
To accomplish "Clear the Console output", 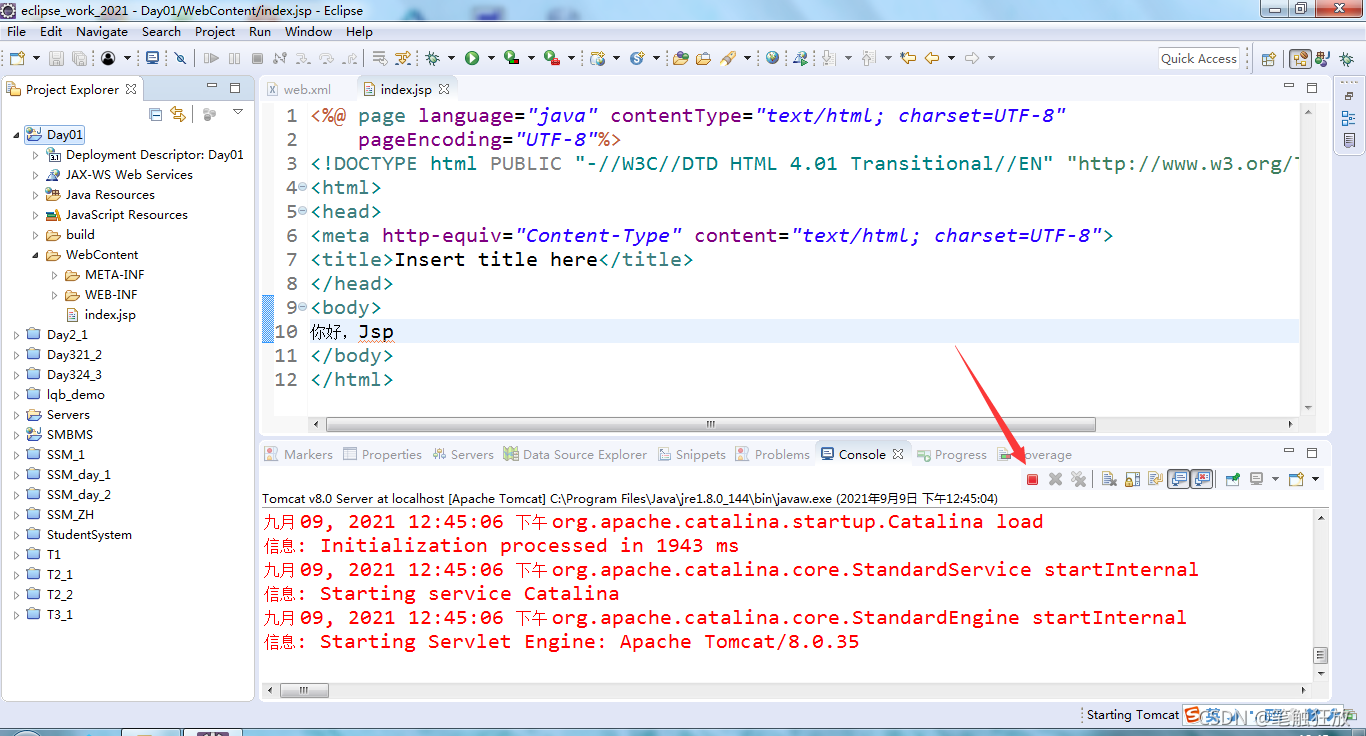I will pos(1109,480).
